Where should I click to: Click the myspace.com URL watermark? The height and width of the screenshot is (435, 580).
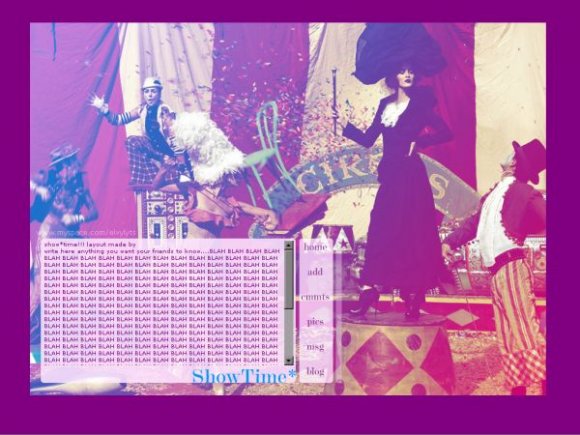tap(88, 233)
